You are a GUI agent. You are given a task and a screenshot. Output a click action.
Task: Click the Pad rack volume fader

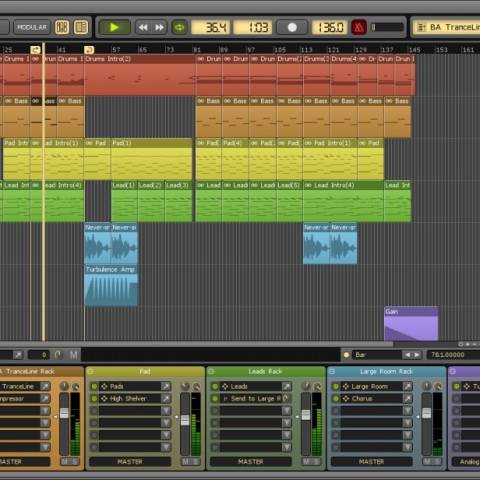point(185,420)
